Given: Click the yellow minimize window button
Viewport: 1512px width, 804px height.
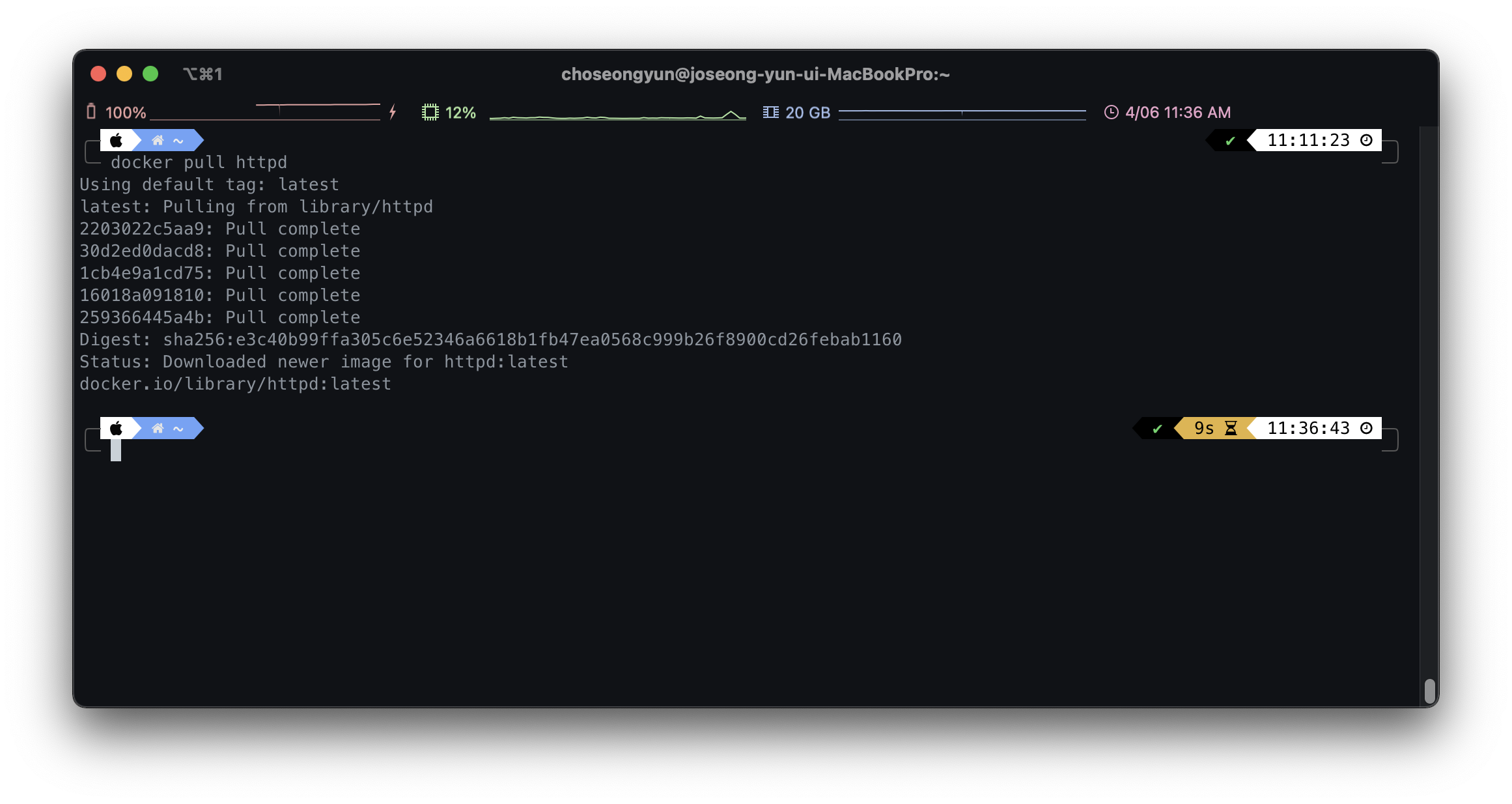Looking at the screenshot, I should (124, 74).
